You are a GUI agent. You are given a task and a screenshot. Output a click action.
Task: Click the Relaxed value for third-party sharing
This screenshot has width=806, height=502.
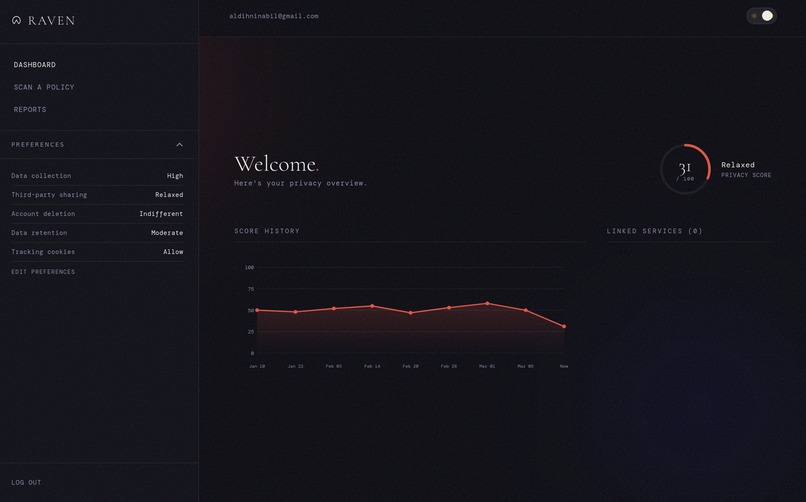pos(169,195)
